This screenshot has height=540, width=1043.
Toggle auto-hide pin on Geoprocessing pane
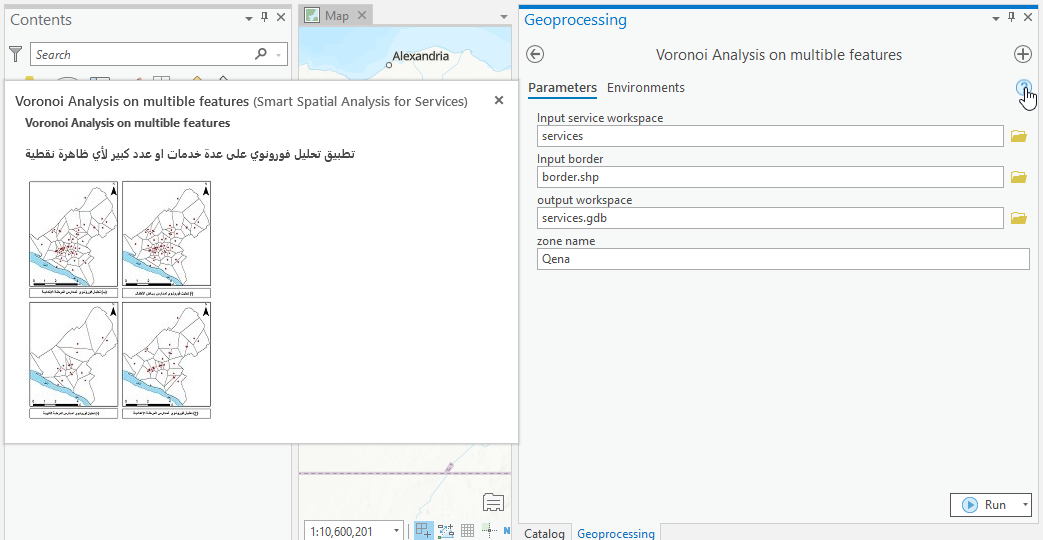pos(1012,18)
